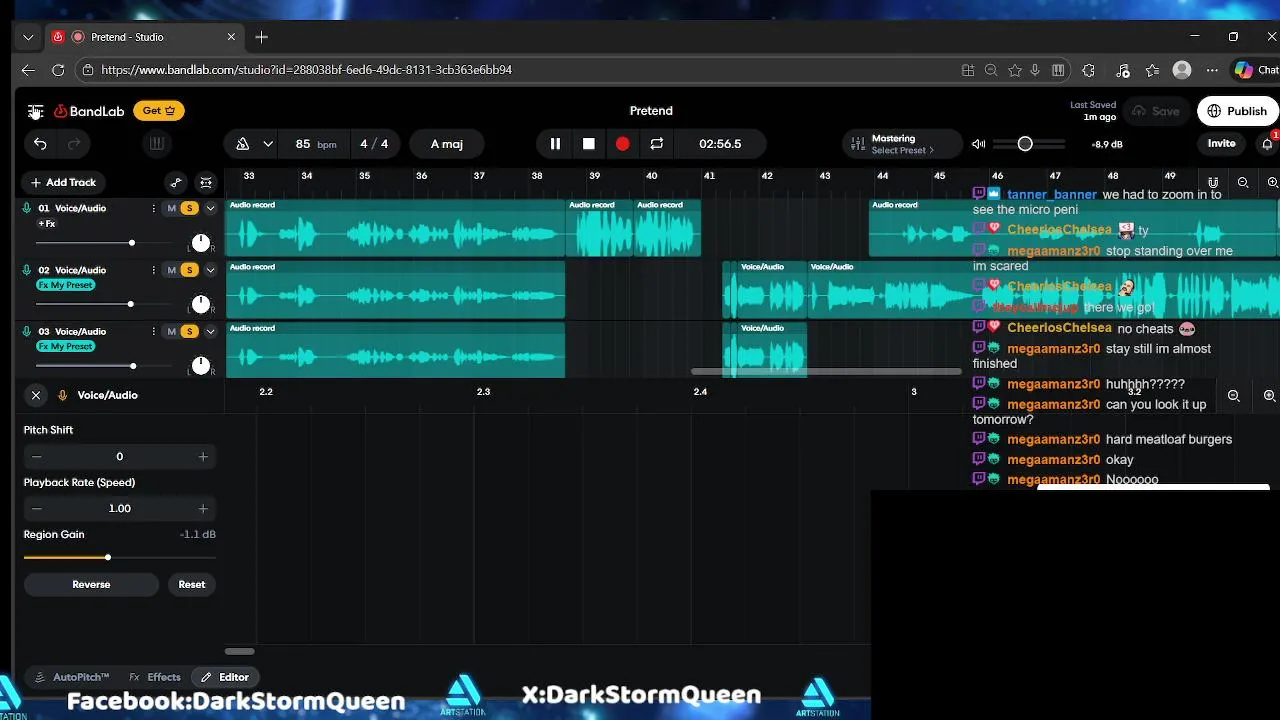
Task: Solo track 02 Voice/Audio
Action: coord(189,270)
